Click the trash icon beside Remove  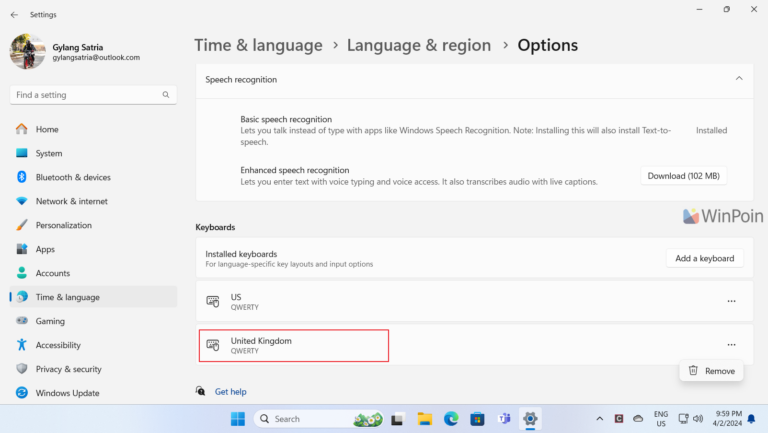coord(693,370)
